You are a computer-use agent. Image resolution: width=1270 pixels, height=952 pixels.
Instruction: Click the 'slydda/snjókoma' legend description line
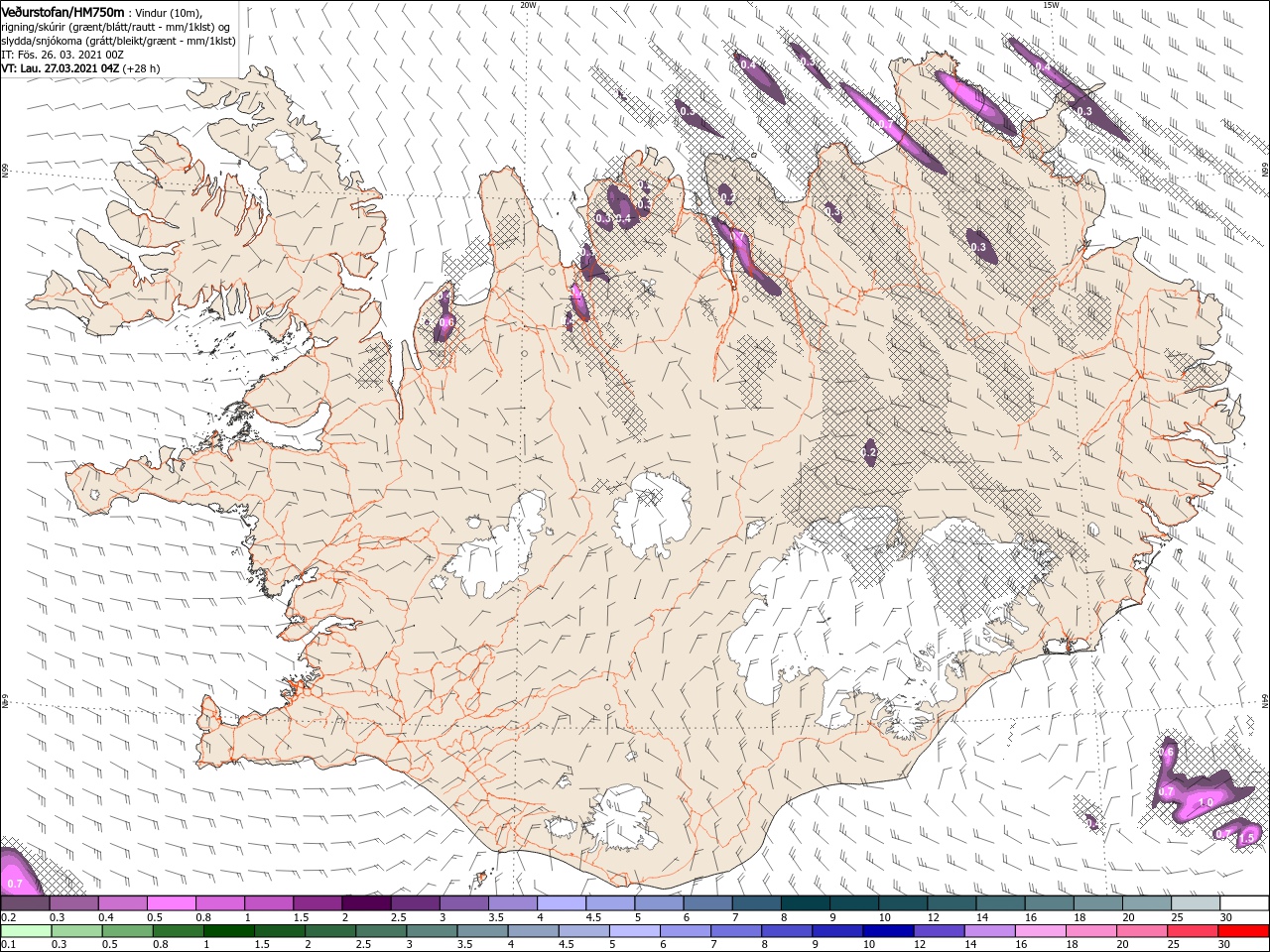118,41
